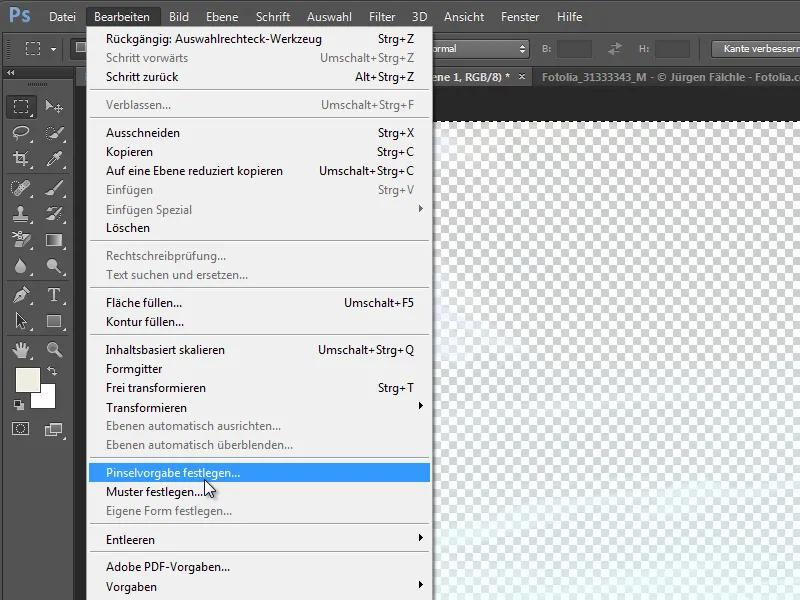Collapse the tools panel with double arrows

click(x=11, y=73)
